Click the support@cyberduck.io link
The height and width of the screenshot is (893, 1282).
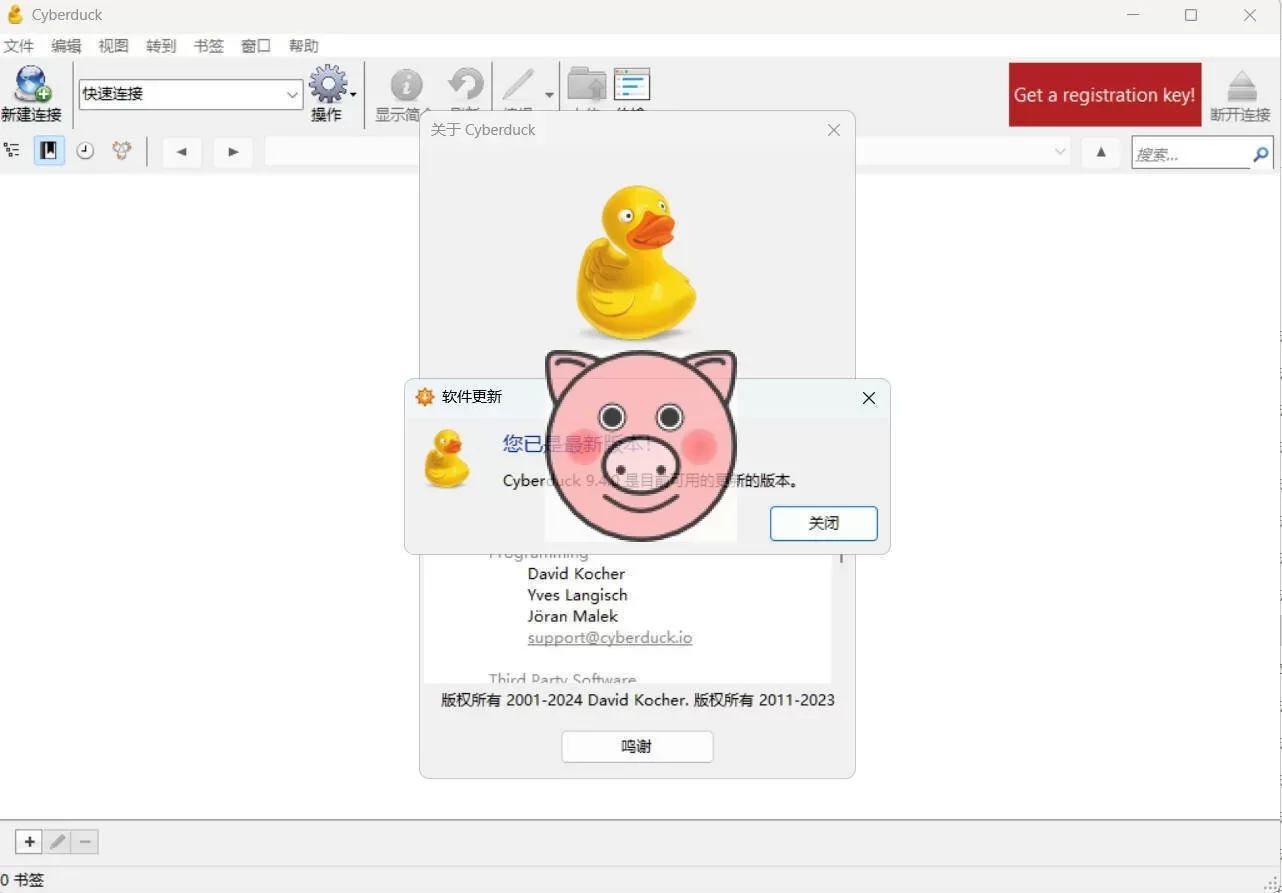pos(610,638)
